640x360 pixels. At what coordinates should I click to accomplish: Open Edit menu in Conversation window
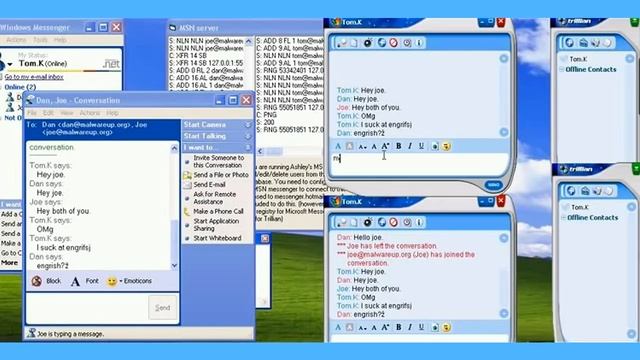click(x=48, y=113)
